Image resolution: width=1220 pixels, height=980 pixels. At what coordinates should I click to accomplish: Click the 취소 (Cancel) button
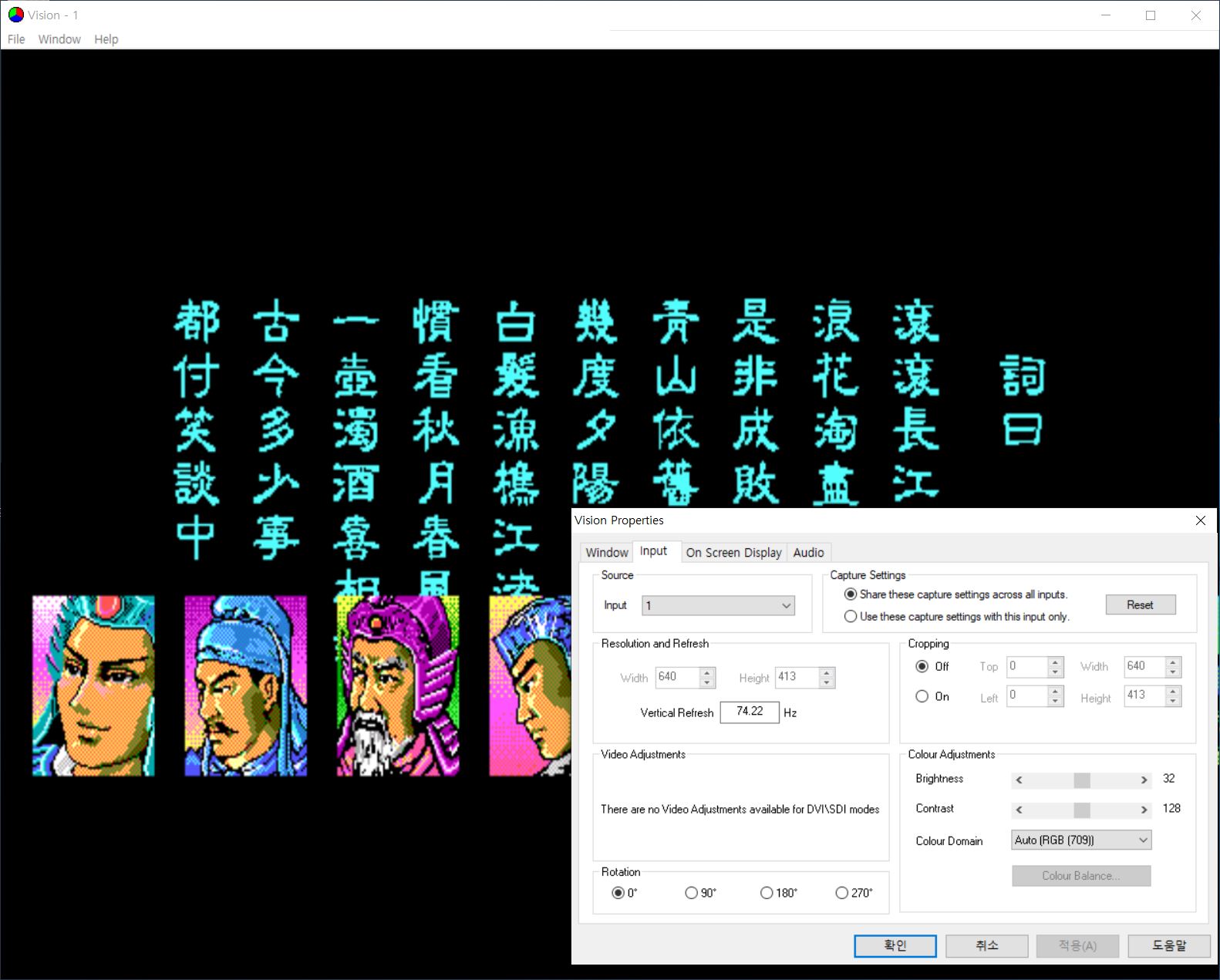coord(987,946)
